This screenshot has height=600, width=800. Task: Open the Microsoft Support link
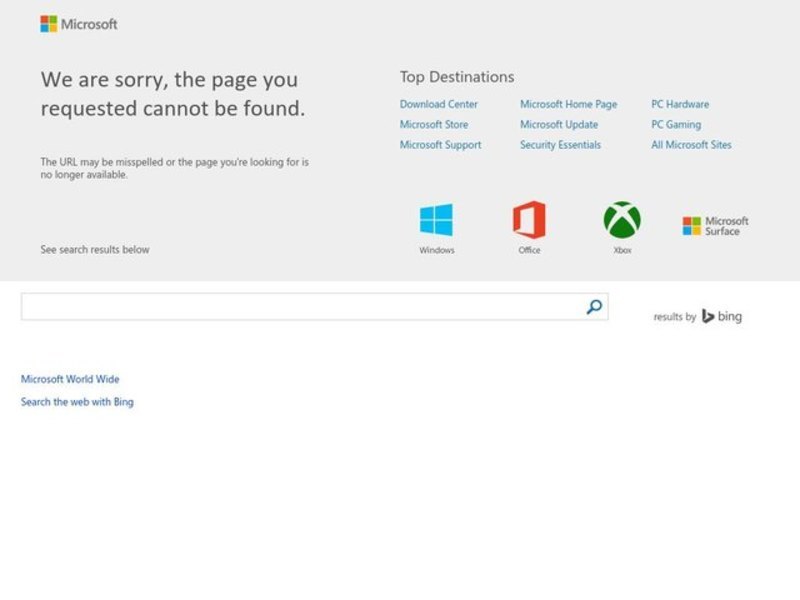[440, 145]
